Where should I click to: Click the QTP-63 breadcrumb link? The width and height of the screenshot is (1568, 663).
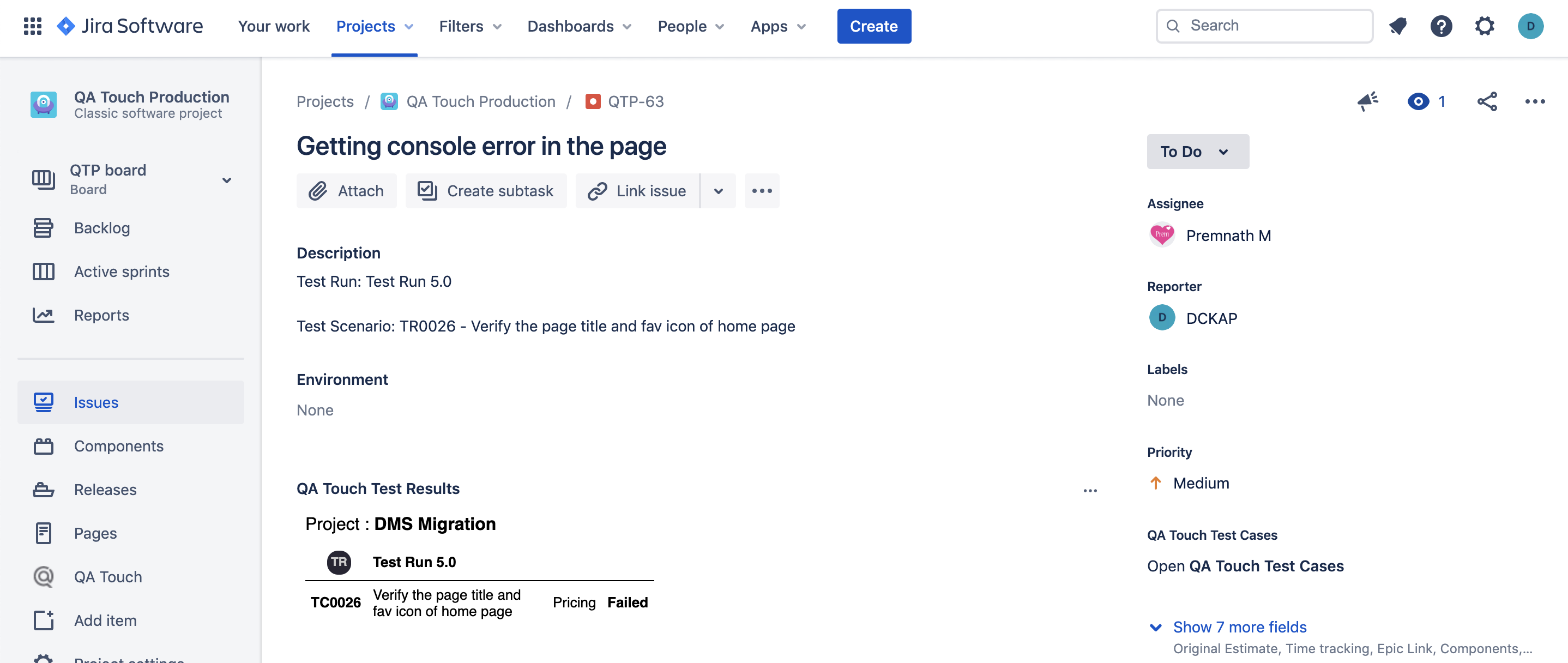(636, 101)
